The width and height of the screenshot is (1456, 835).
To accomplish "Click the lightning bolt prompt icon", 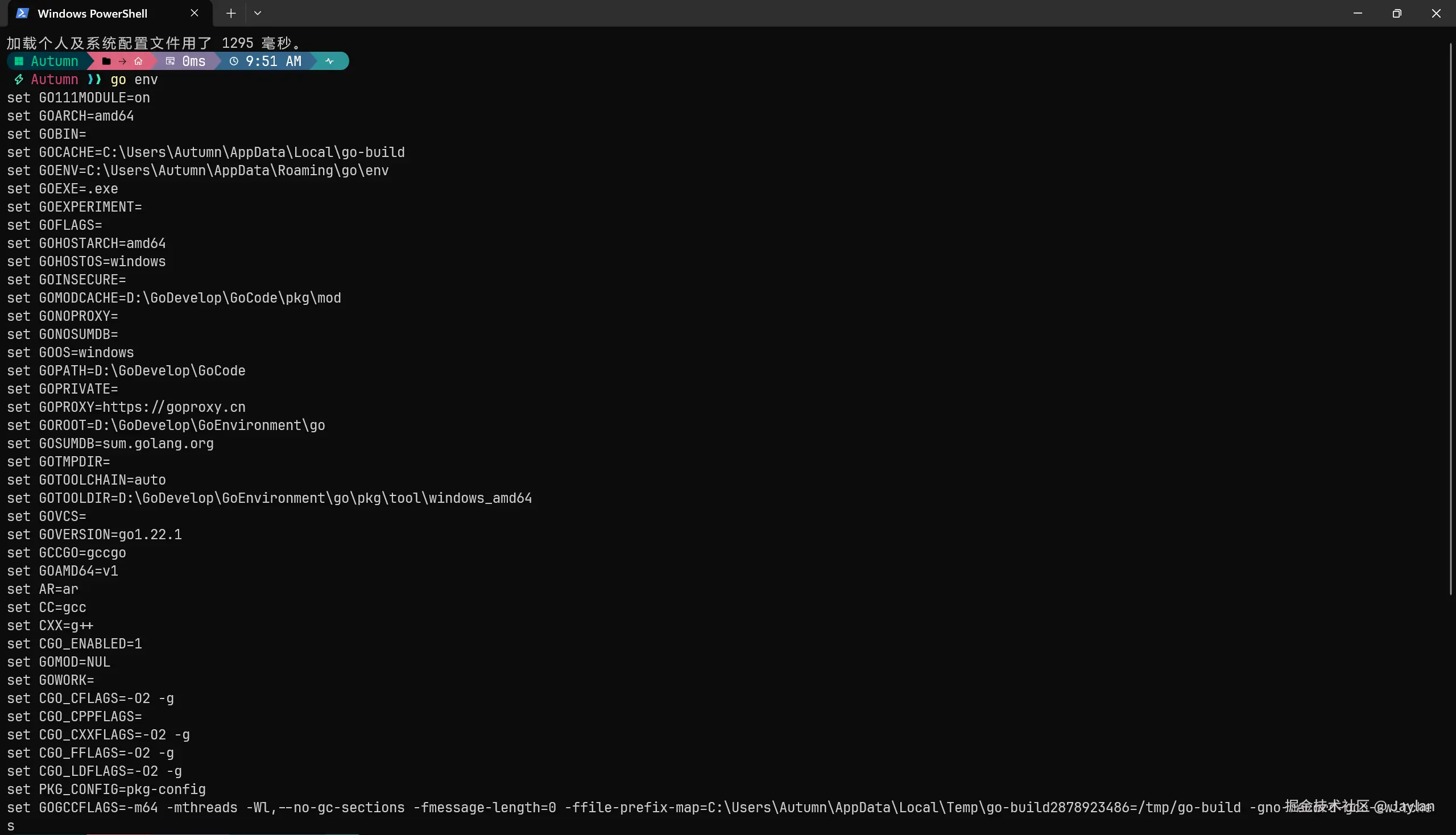I will click(x=19, y=79).
